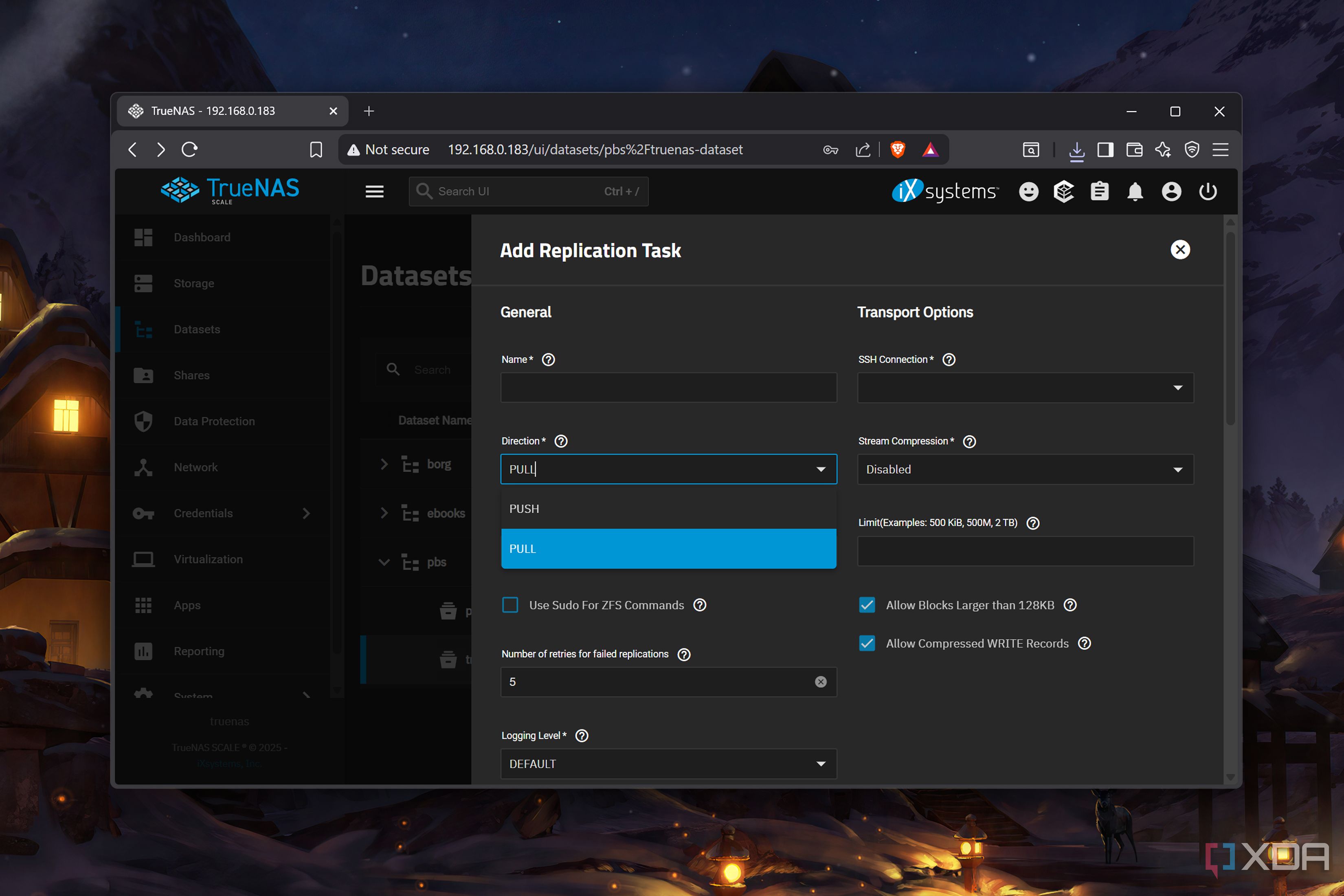Image resolution: width=1344 pixels, height=896 pixels.
Task: Open Storage in the sidebar
Action: (x=223, y=283)
